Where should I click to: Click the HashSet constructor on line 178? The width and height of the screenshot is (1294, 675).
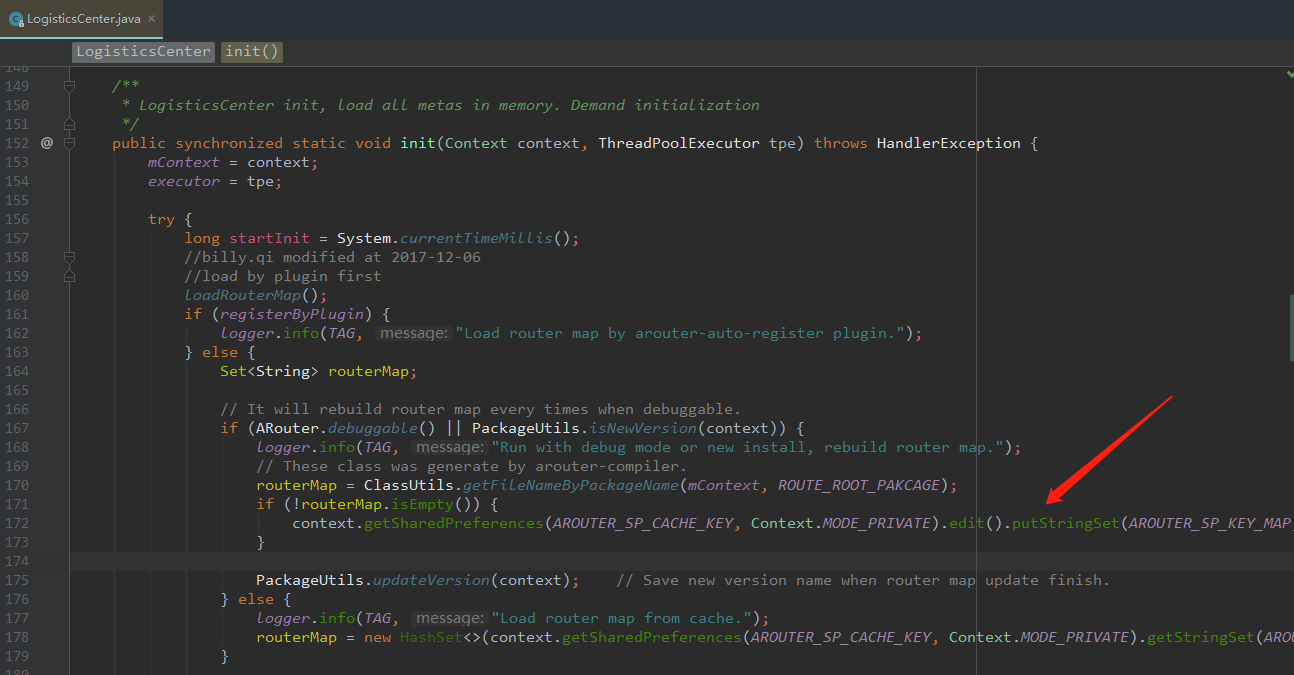point(431,637)
